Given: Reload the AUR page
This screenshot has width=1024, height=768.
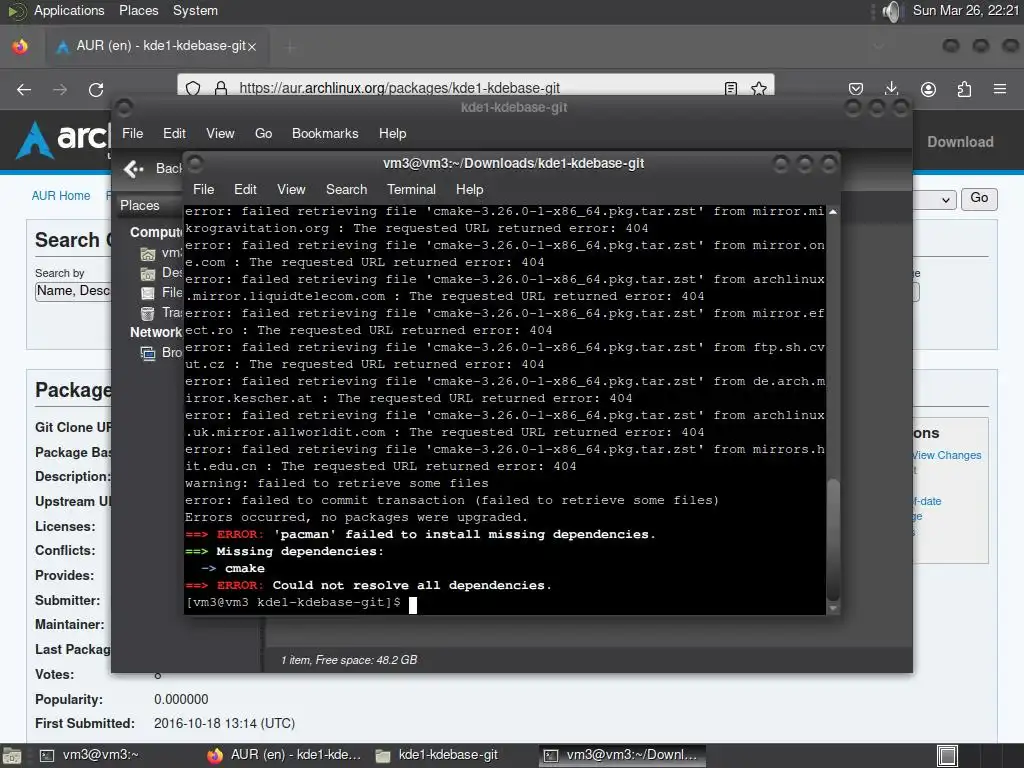Looking at the screenshot, I should 96,89.
